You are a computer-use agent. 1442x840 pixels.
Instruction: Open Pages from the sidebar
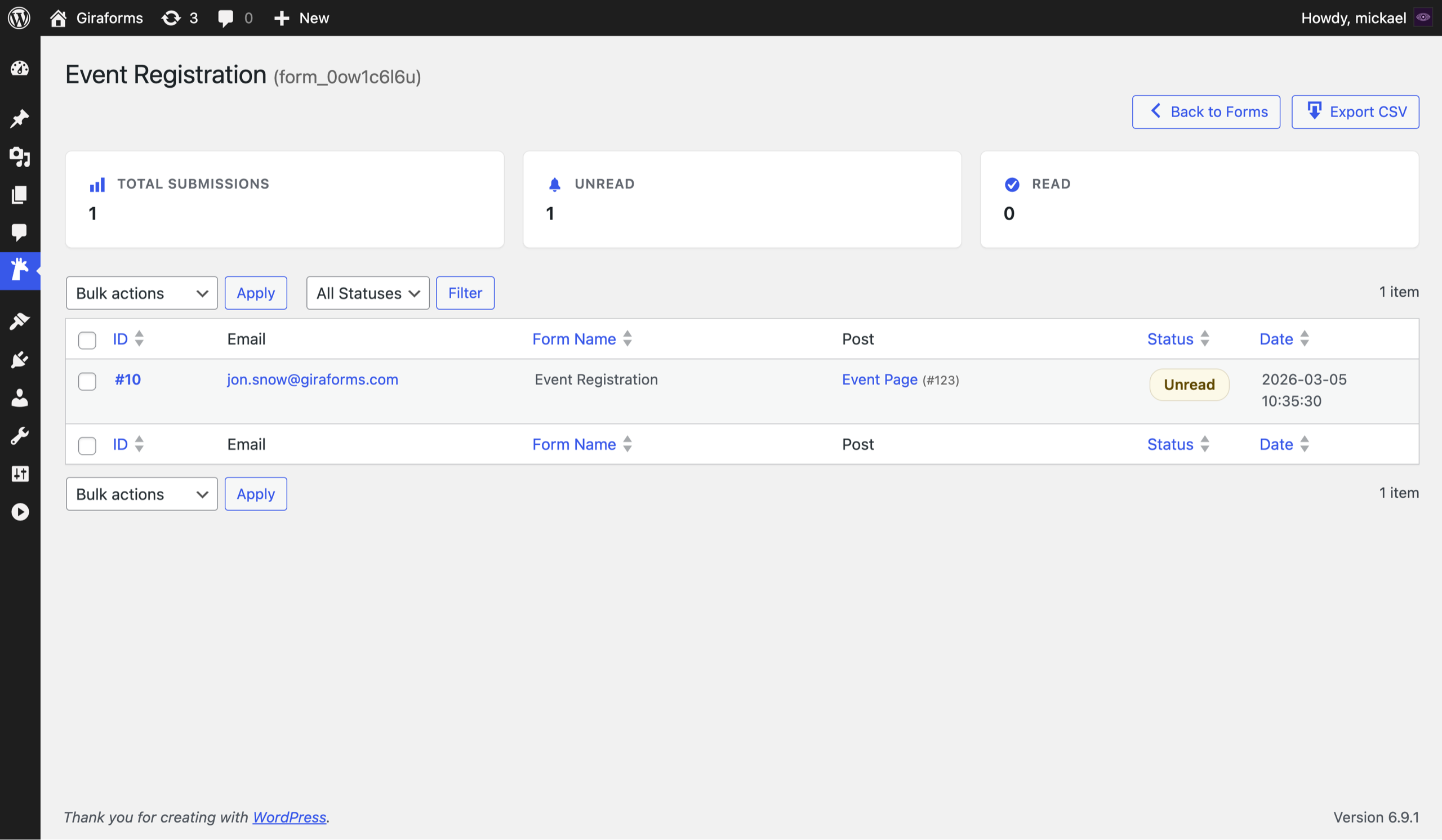tap(20, 194)
